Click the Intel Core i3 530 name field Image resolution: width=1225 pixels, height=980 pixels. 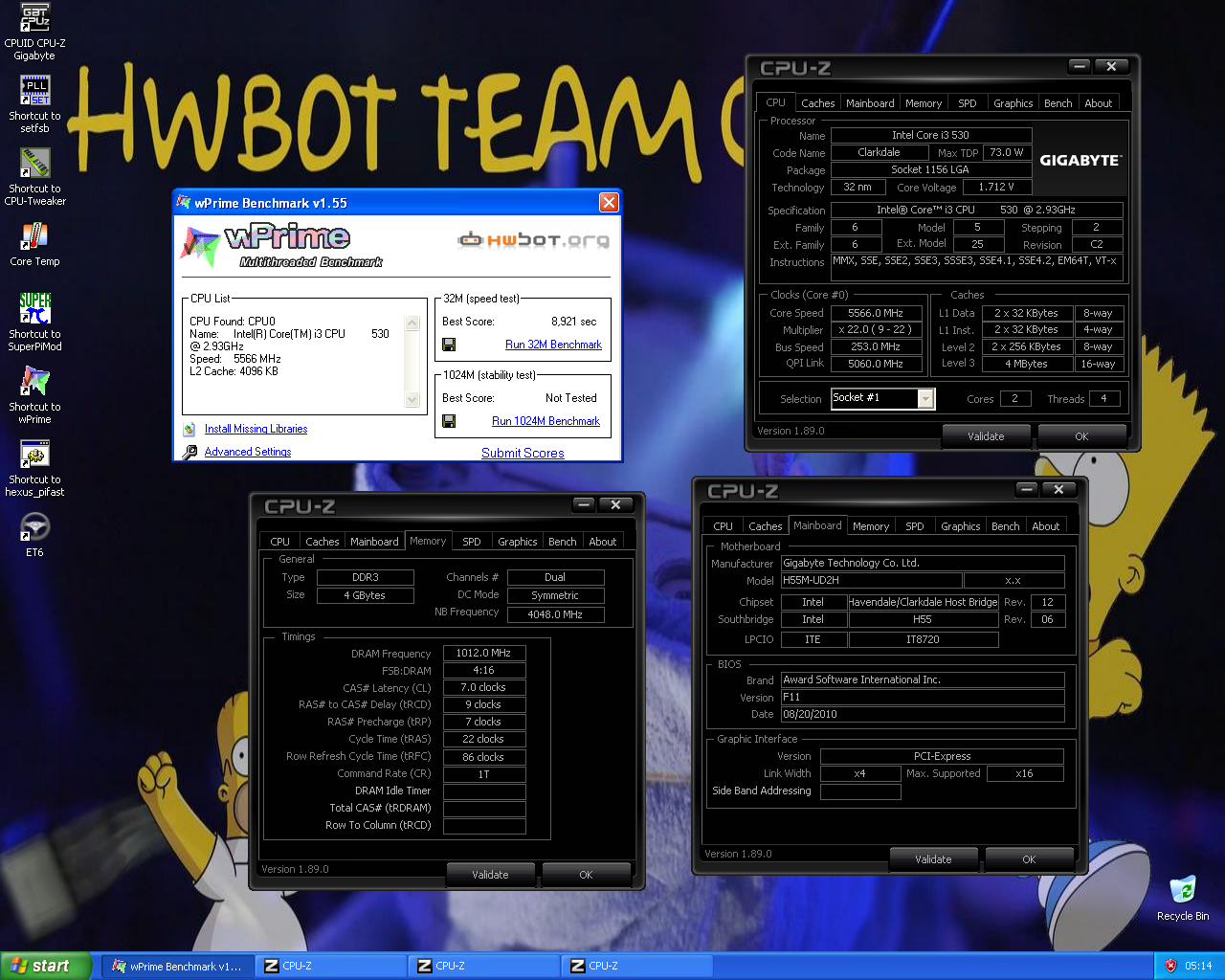(x=930, y=135)
